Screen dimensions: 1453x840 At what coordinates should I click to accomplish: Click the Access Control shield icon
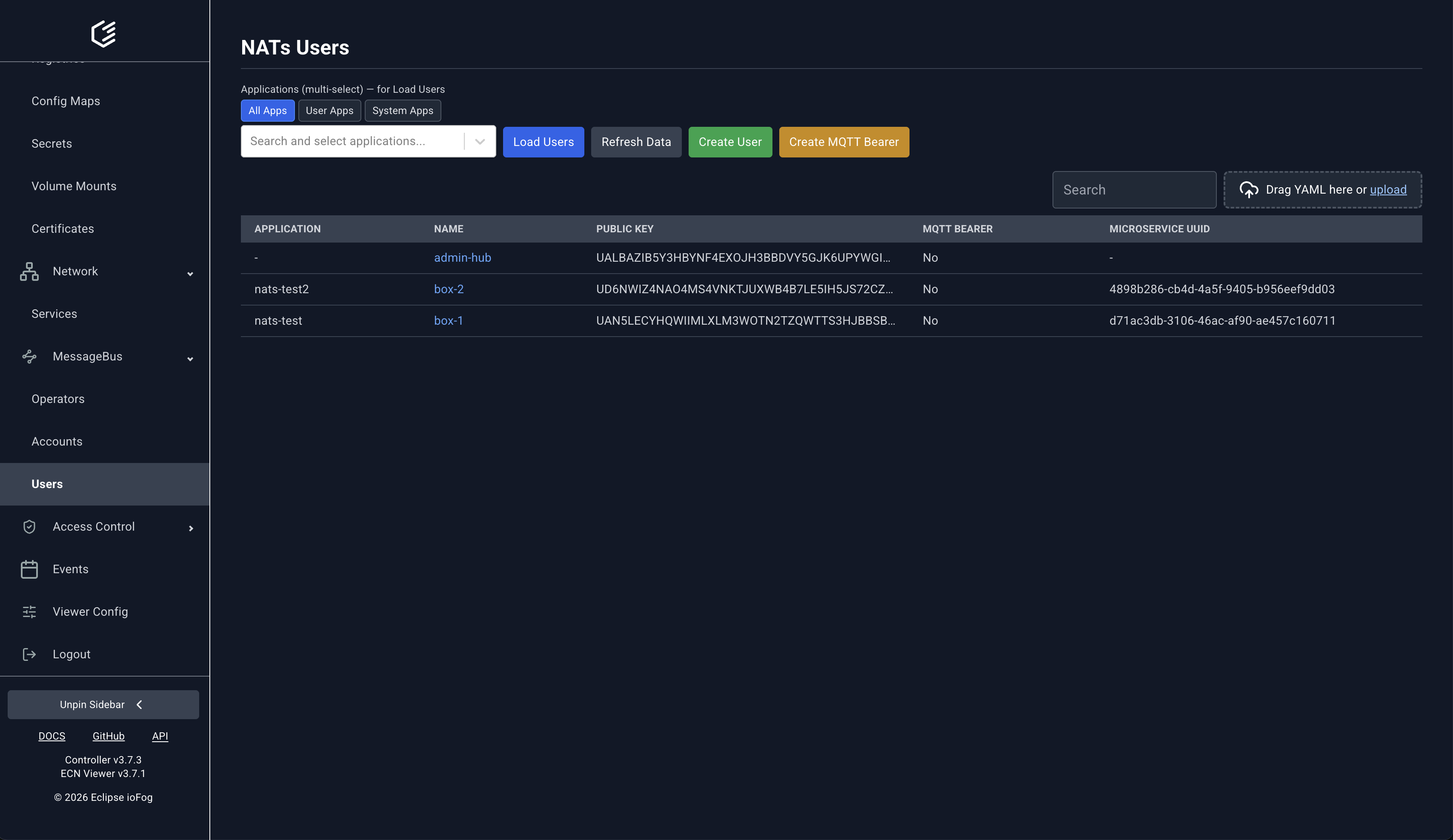pyautogui.click(x=29, y=526)
